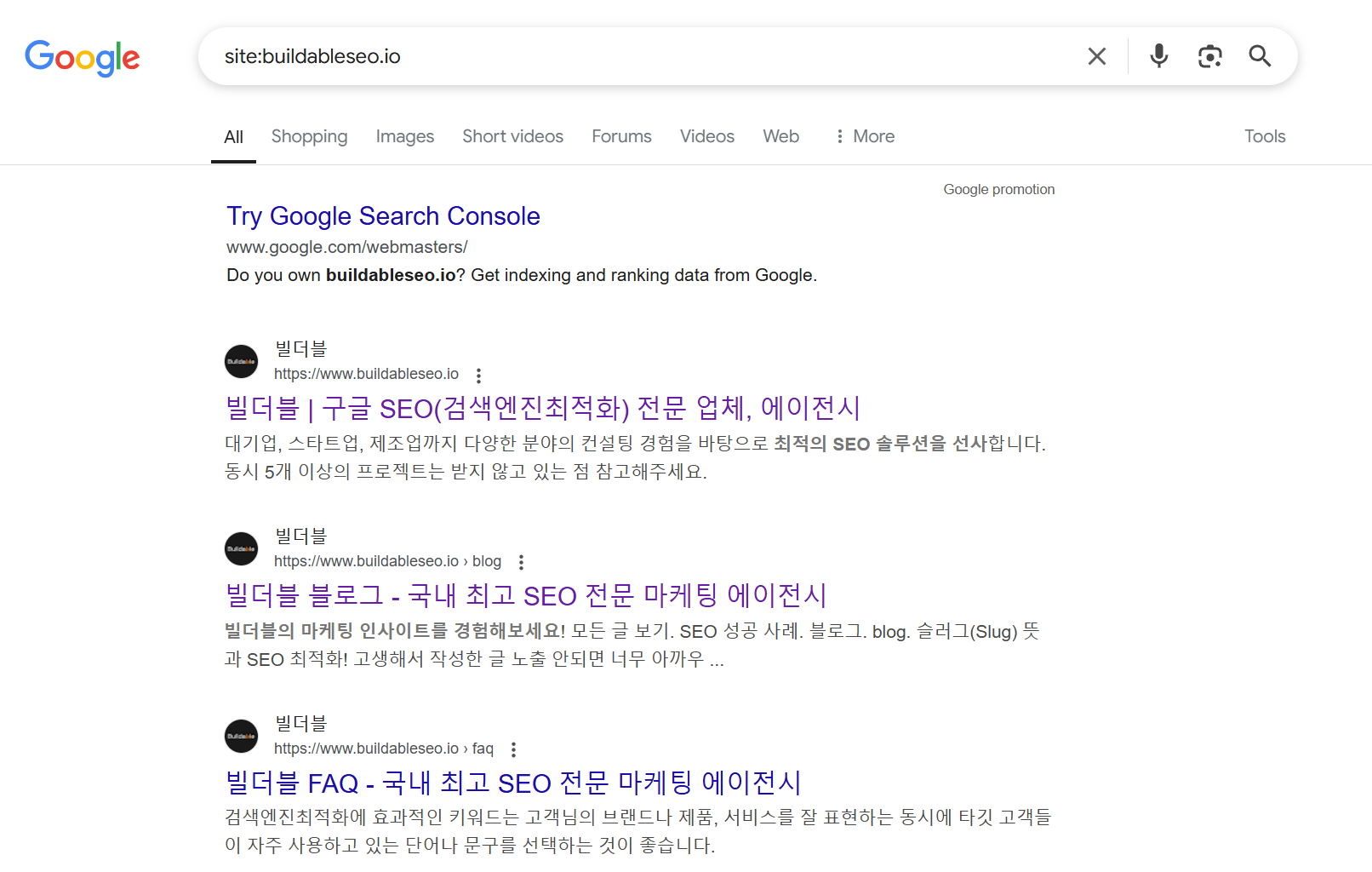Click site name 빌더블 above the blog result
1372x872 pixels.
(300, 536)
